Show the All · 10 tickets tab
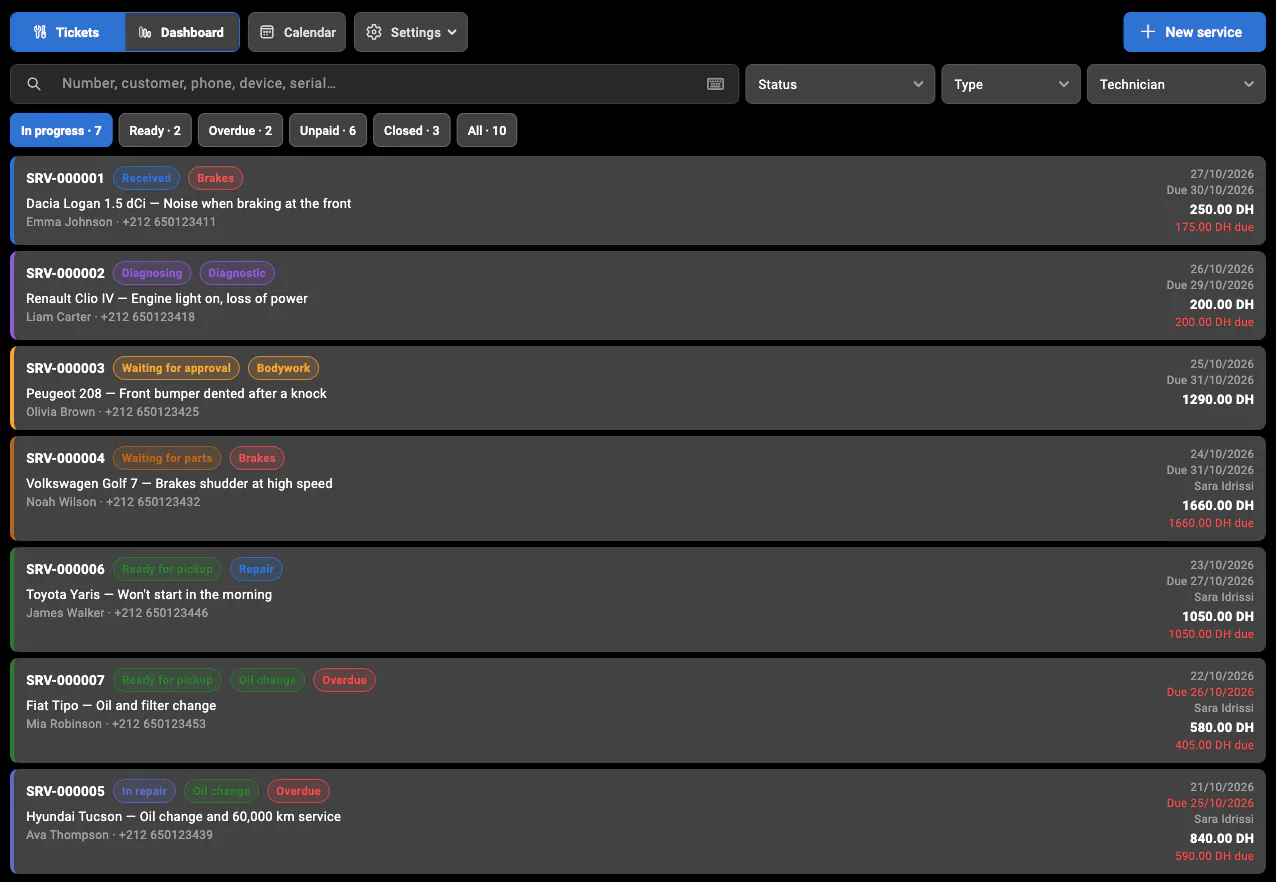The width and height of the screenshot is (1276, 882). coord(487,130)
